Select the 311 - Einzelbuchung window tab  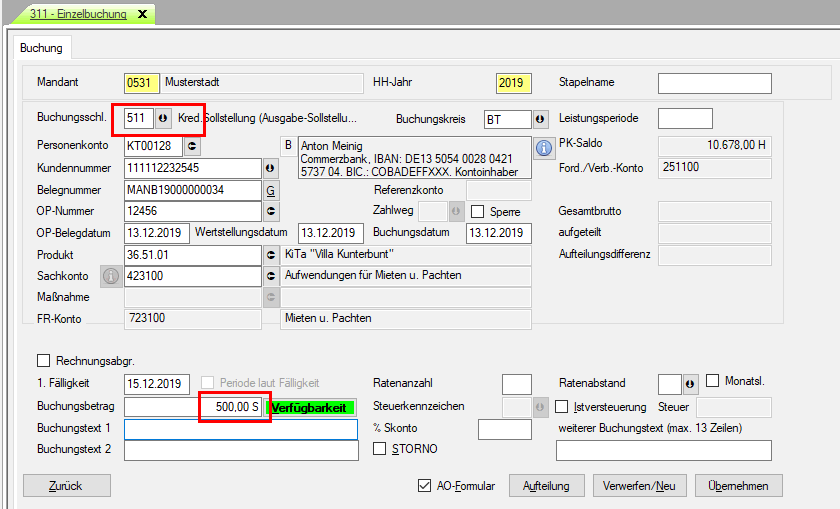coord(78,14)
